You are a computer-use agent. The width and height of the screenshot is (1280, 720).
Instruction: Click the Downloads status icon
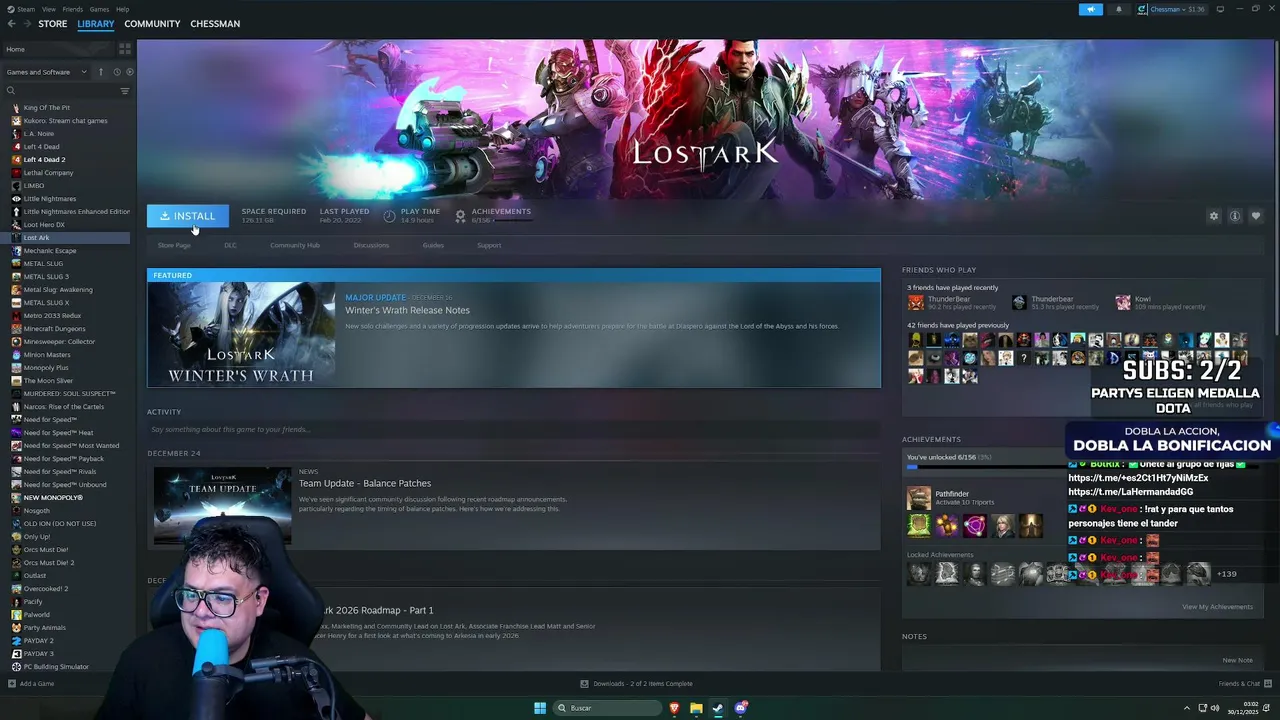click(x=584, y=684)
